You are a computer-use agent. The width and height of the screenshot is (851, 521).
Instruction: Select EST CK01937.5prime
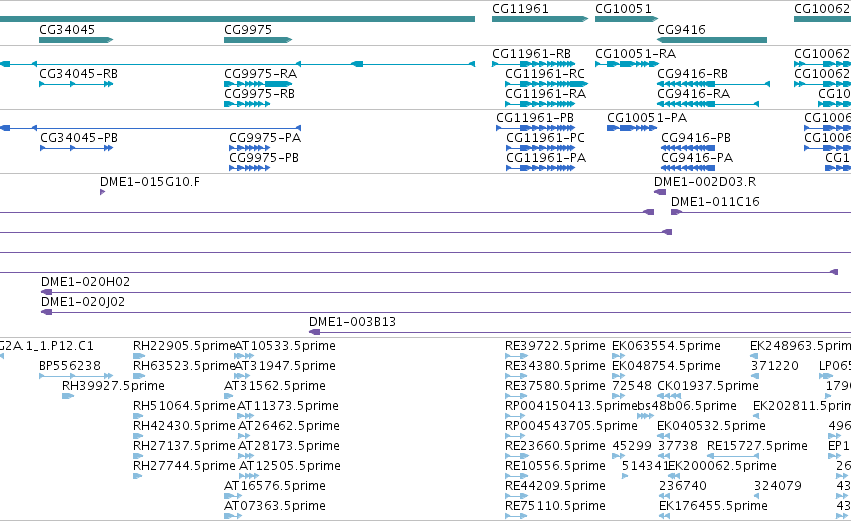coord(708,386)
